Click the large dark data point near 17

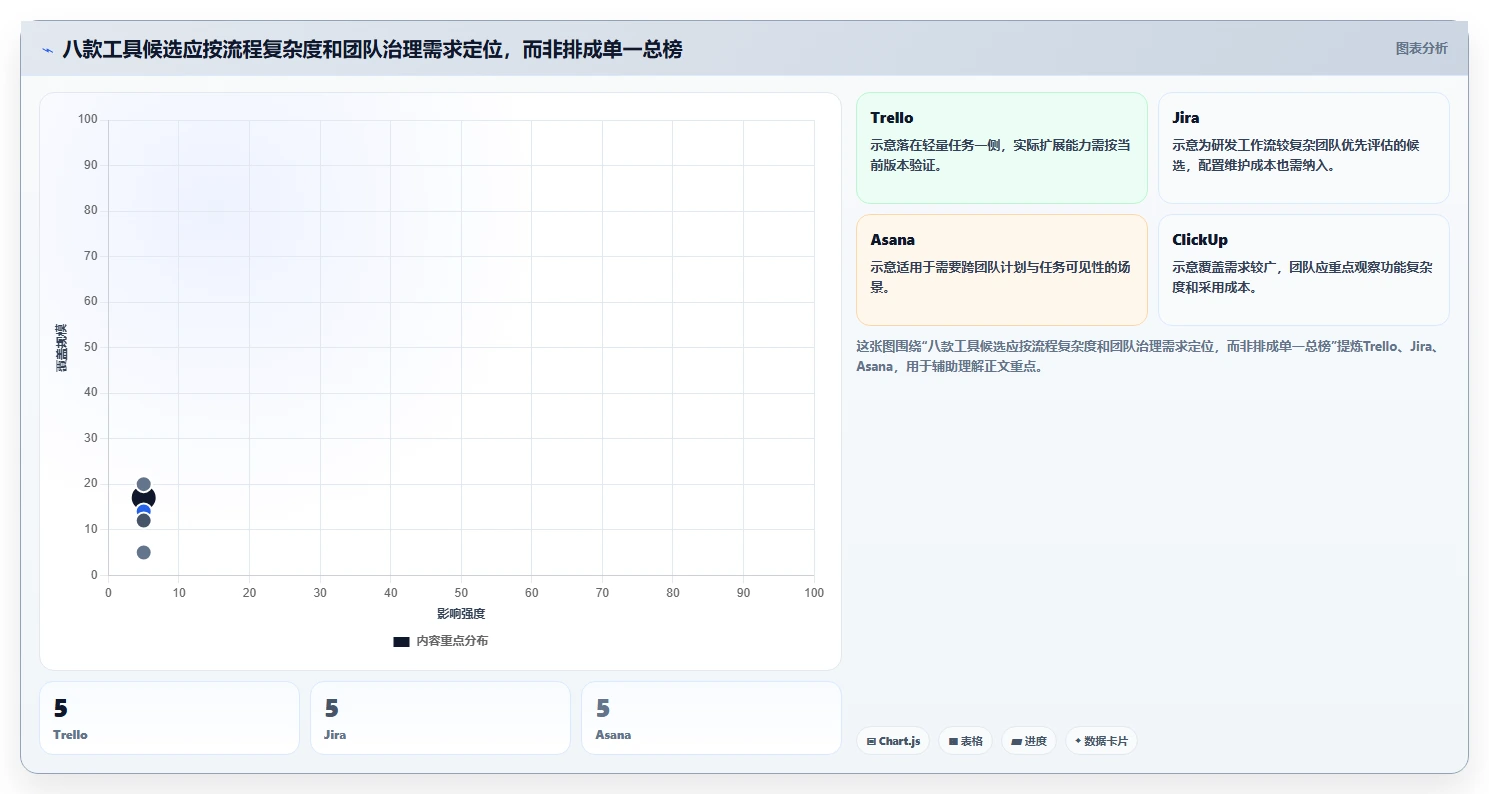click(143, 498)
